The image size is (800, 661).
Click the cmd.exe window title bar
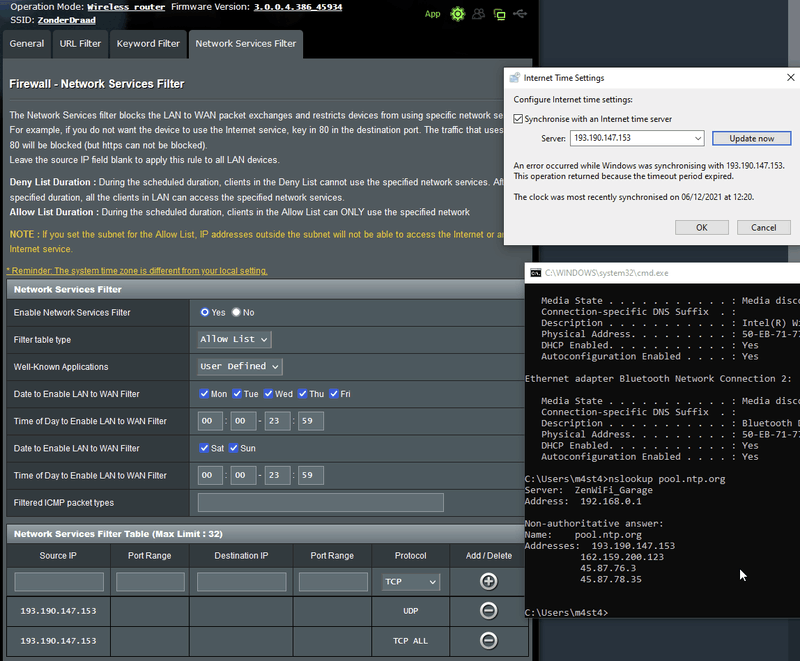pyautogui.click(x=662, y=273)
